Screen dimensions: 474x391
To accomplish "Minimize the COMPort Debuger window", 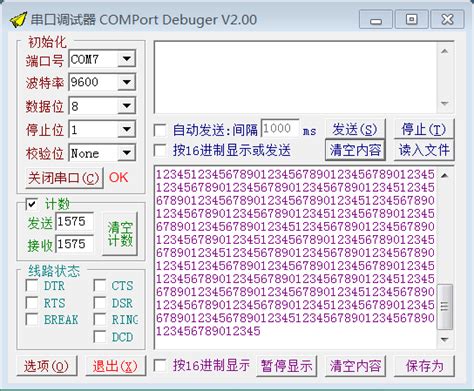I will [376, 20].
